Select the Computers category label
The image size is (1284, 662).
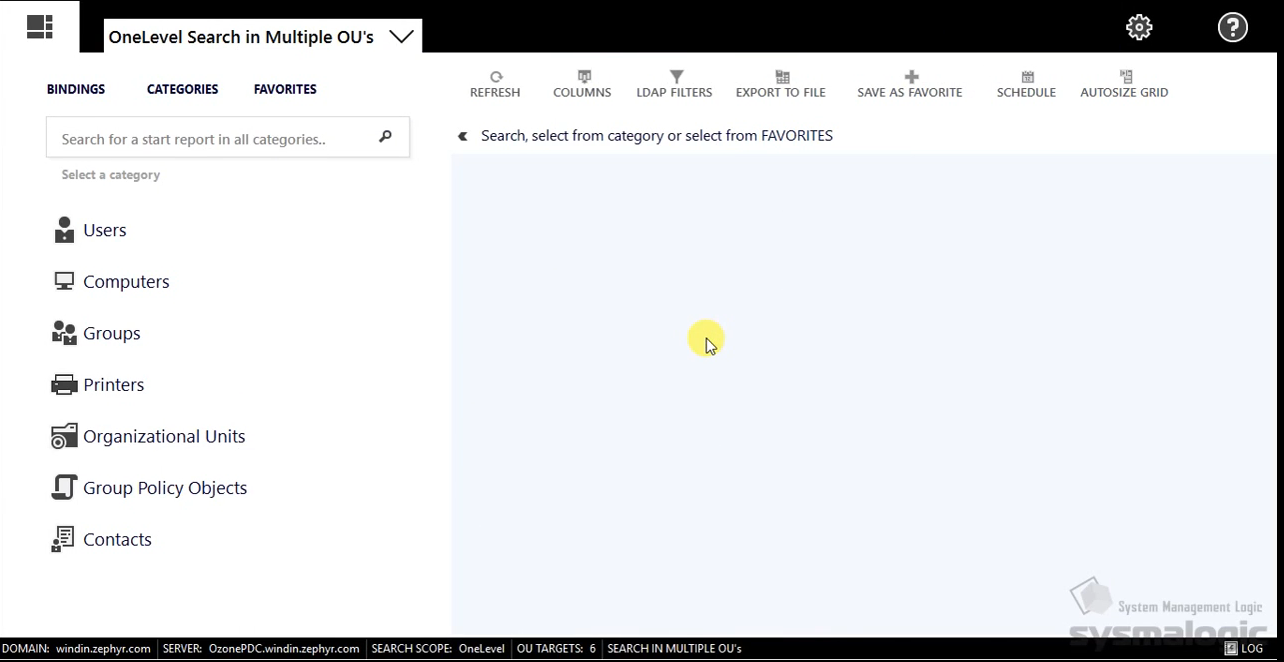click(x=126, y=282)
